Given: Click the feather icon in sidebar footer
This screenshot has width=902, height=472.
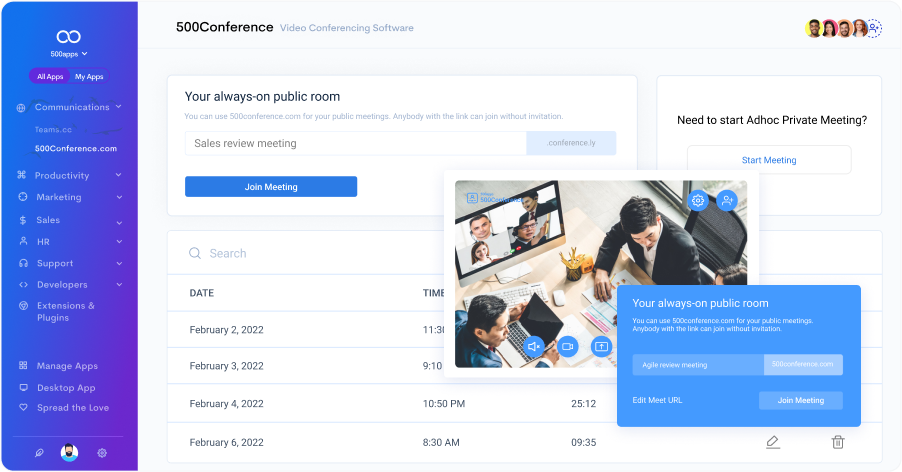Looking at the screenshot, I should tap(39, 453).
